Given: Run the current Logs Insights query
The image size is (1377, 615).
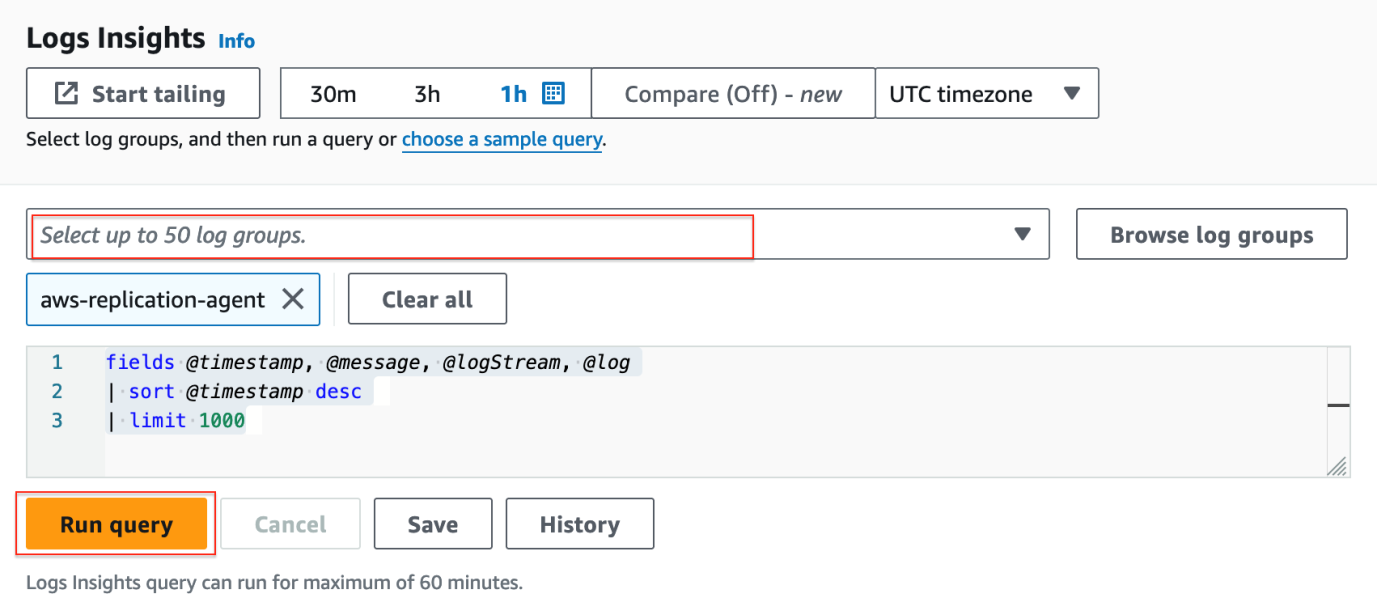Looking at the screenshot, I should click(x=115, y=523).
